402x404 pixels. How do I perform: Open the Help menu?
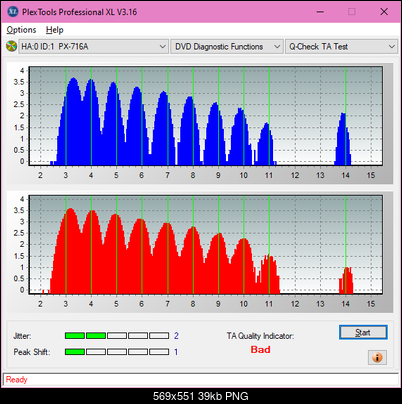pos(55,30)
